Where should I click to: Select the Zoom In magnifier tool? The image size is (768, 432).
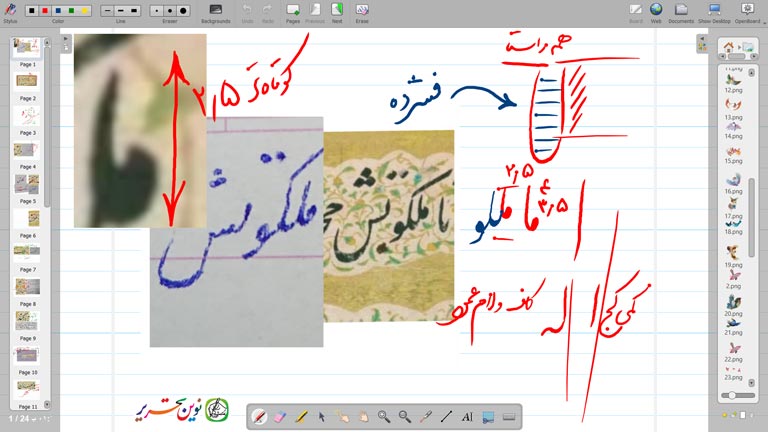[384, 416]
